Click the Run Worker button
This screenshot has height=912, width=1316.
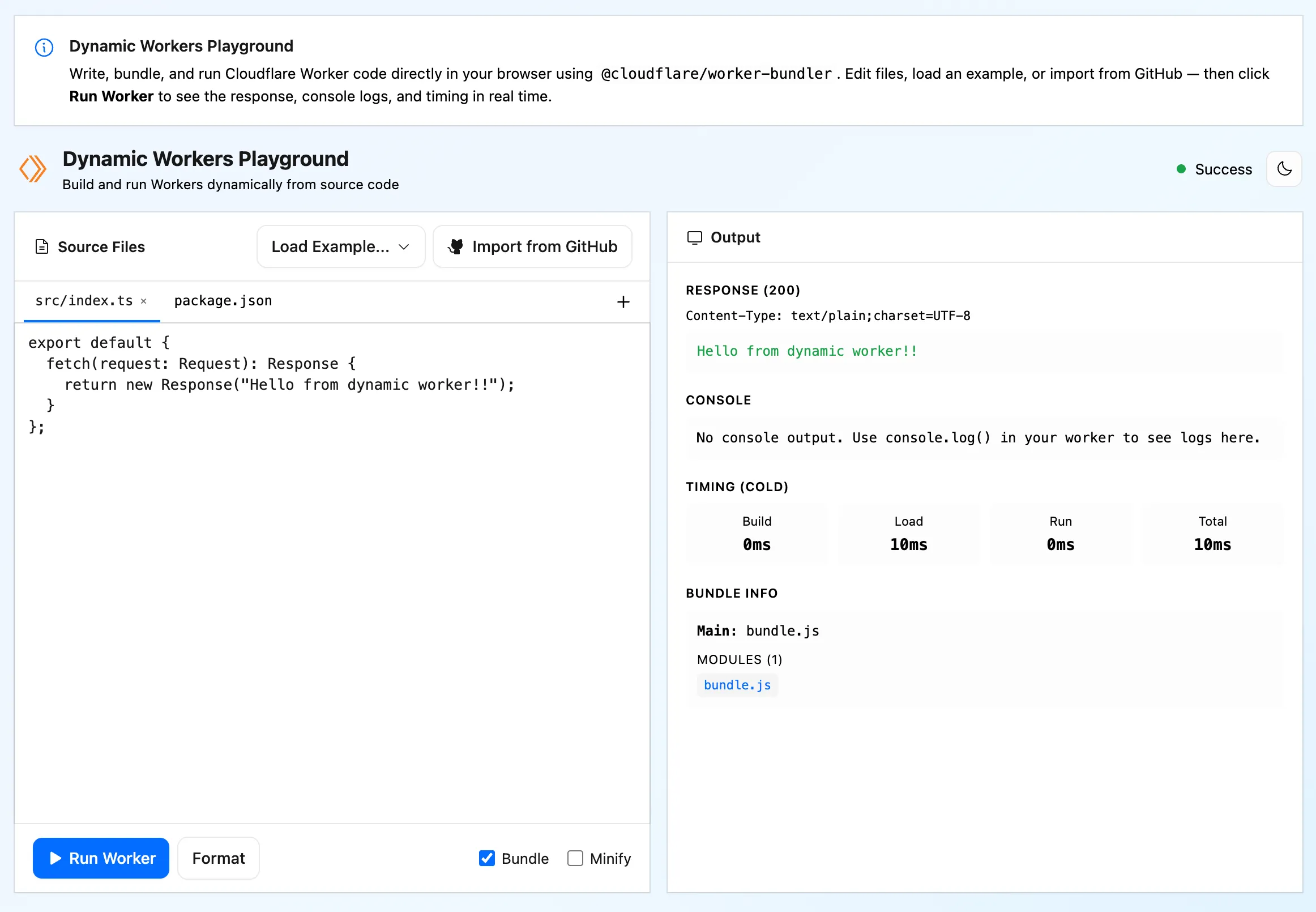click(x=101, y=858)
